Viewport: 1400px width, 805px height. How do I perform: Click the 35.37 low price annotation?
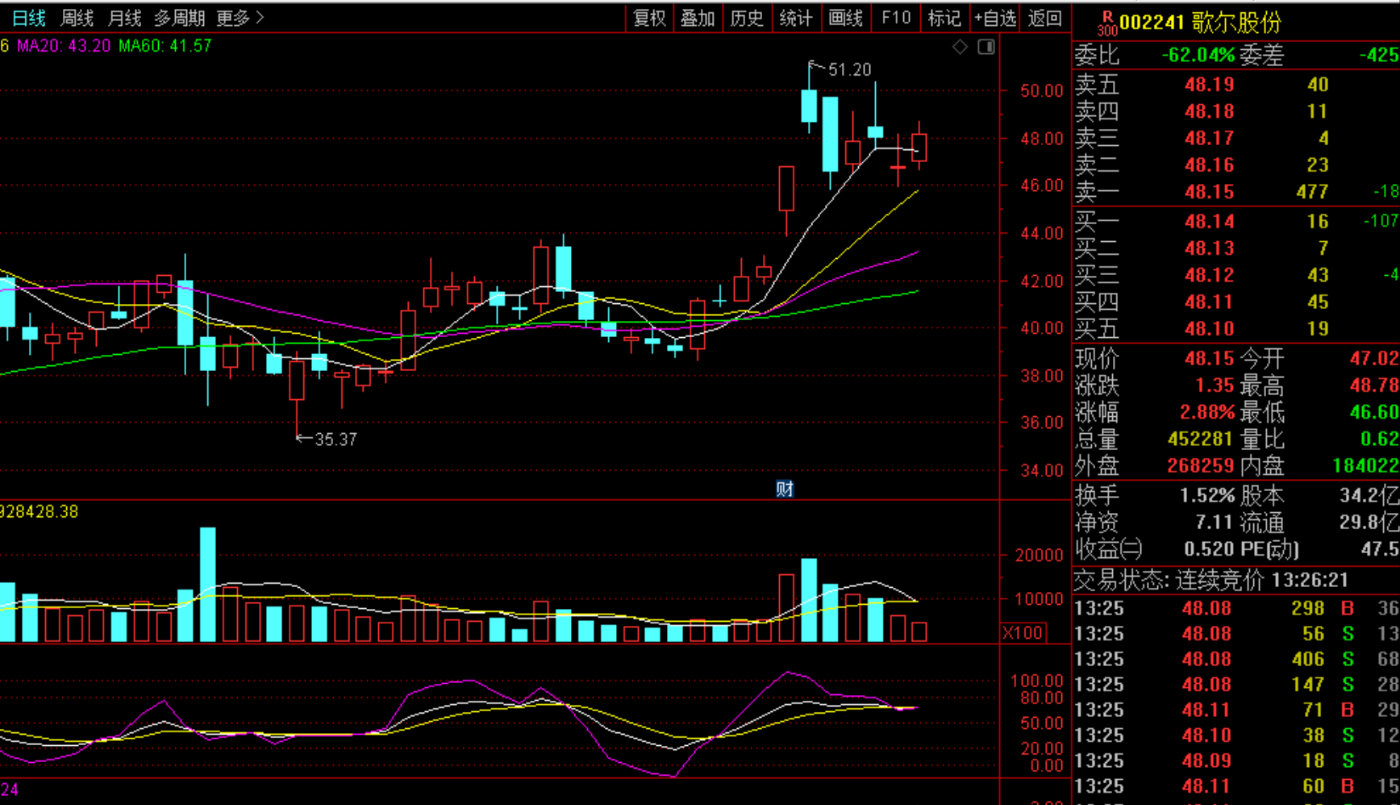(335, 439)
